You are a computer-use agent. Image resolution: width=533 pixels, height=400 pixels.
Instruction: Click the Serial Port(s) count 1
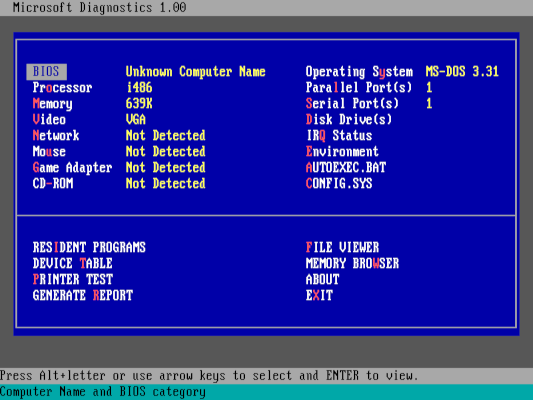pos(429,104)
